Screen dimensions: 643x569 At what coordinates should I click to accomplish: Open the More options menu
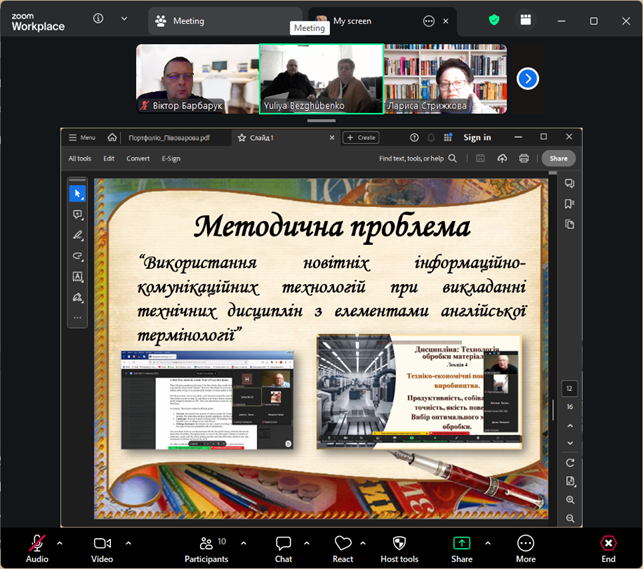(526, 549)
